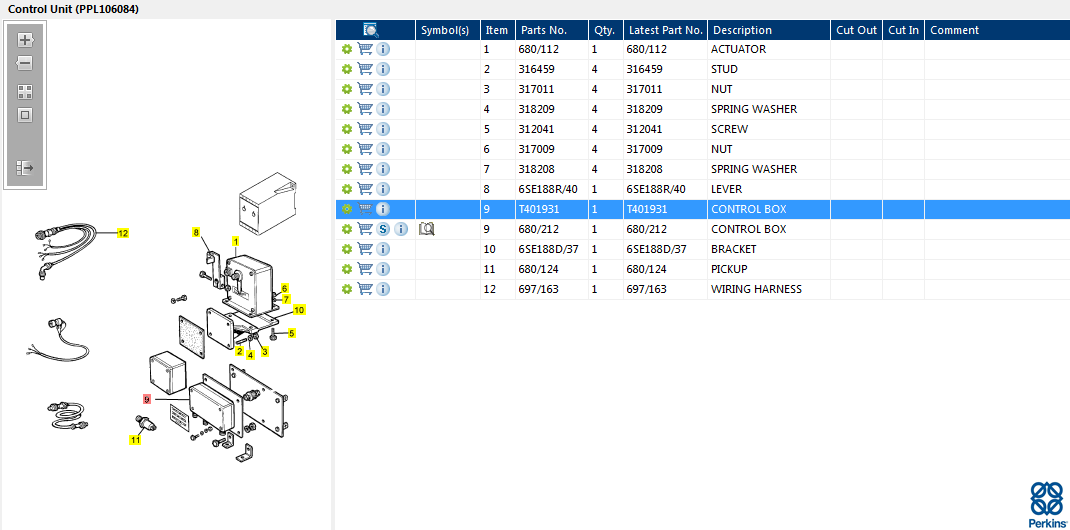This screenshot has height=530, width=1070.
Task: Open info for WIRING HARNESS row
Action: (x=383, y=289)
